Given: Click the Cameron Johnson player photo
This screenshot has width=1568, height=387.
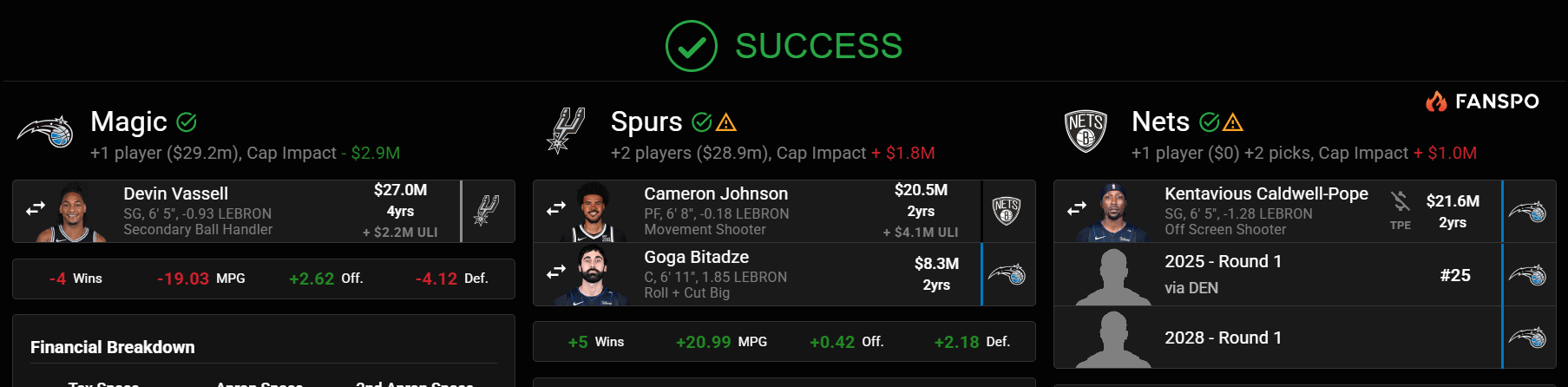Looking at the screenshot, I should pyautogui.click(x=594, y=212).
